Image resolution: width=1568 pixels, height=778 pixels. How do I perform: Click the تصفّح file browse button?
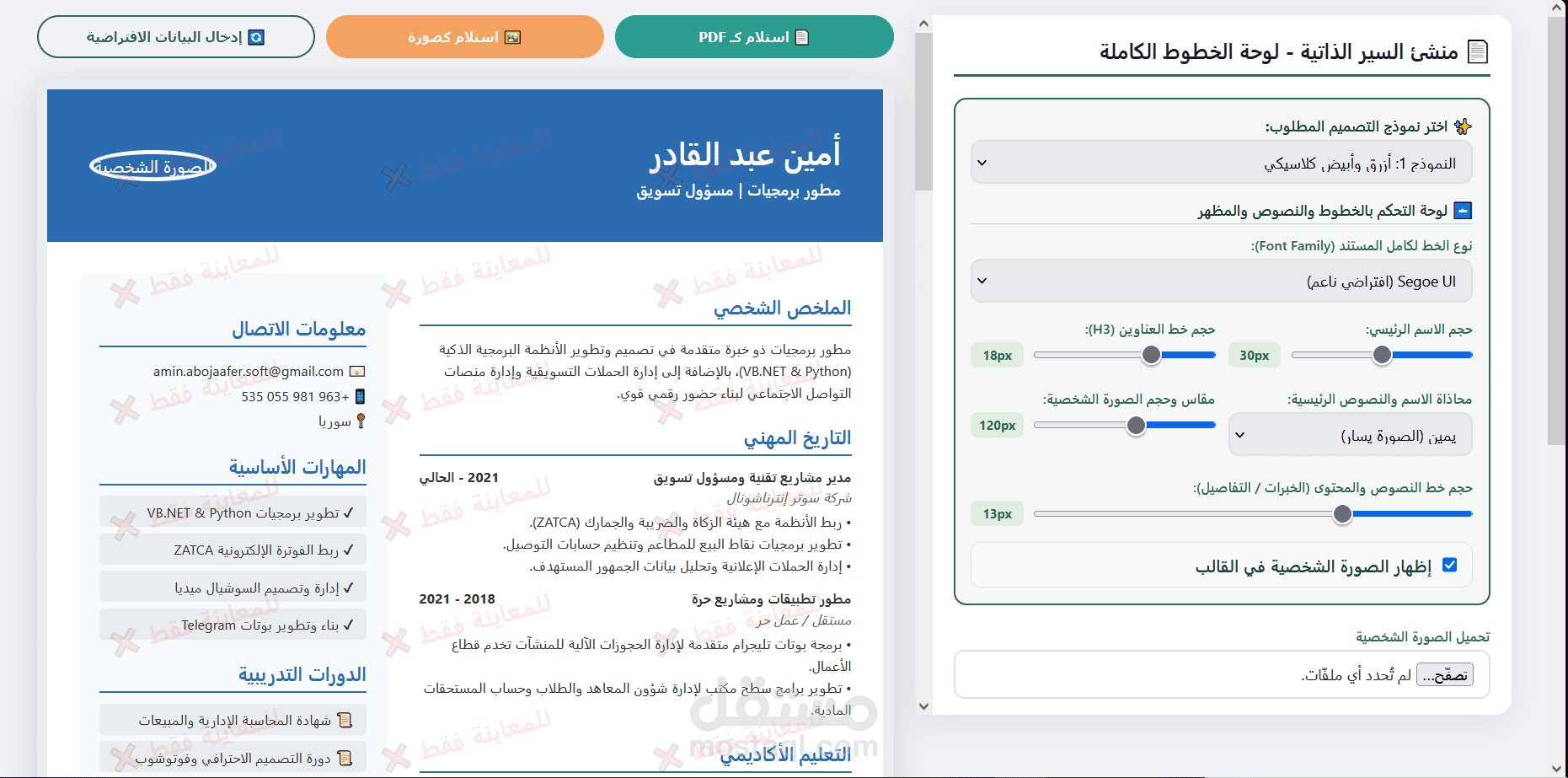click(x=1445, y=674)
